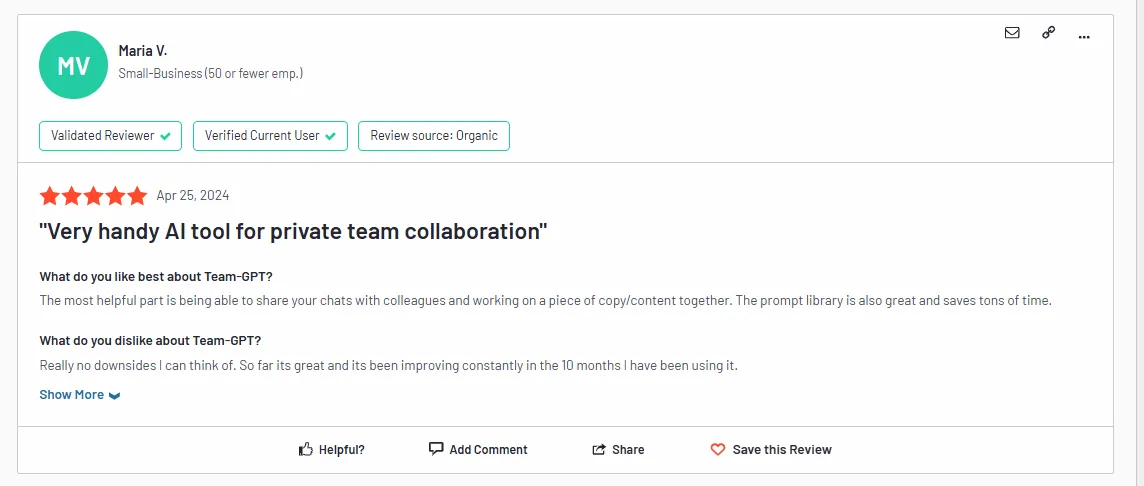The width and height of the screenshot is (1144, 486).
Task: Open the MV reviewer avatar
Action: (x=73, y=66)
